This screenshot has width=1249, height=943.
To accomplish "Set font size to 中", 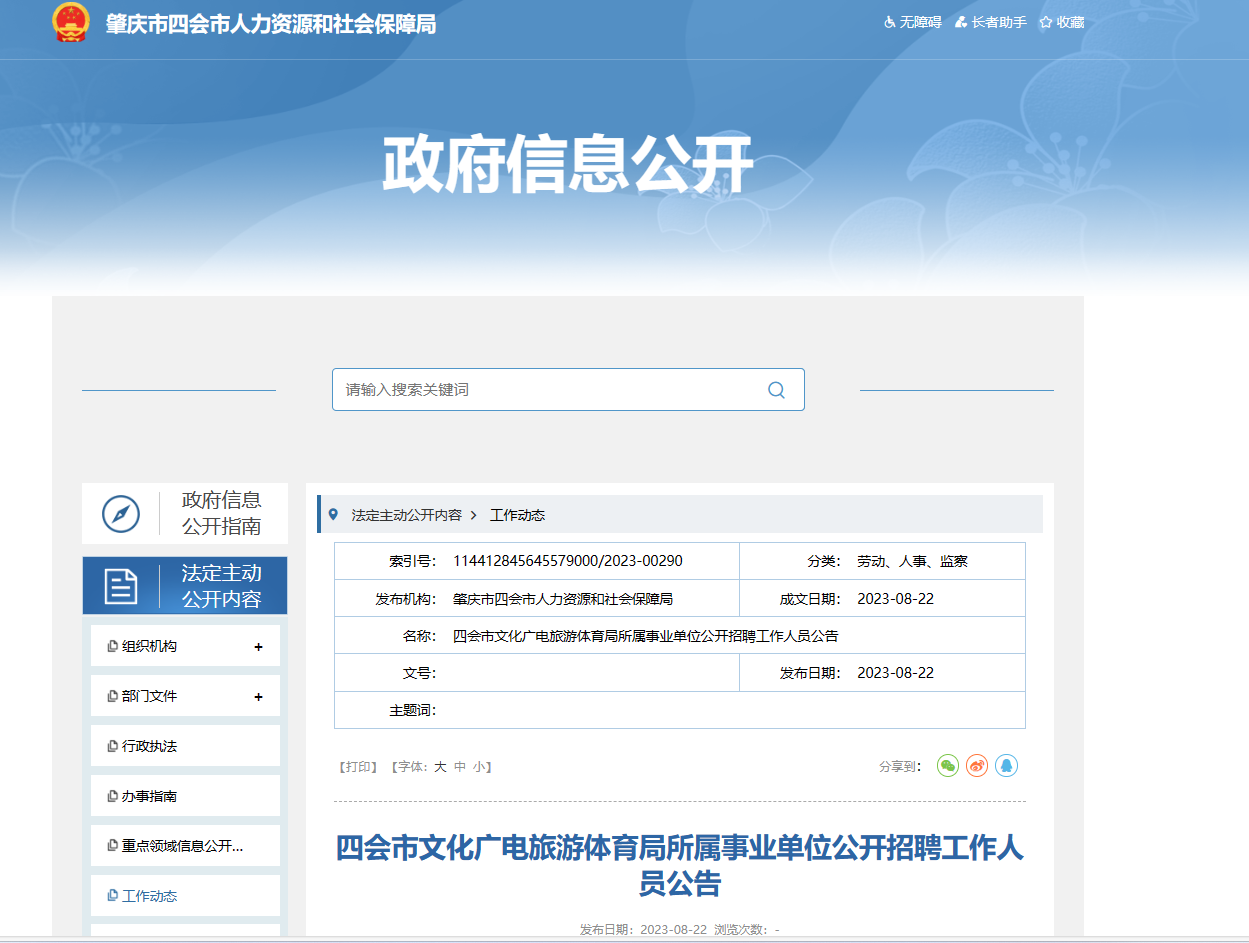I will [460, 767].
